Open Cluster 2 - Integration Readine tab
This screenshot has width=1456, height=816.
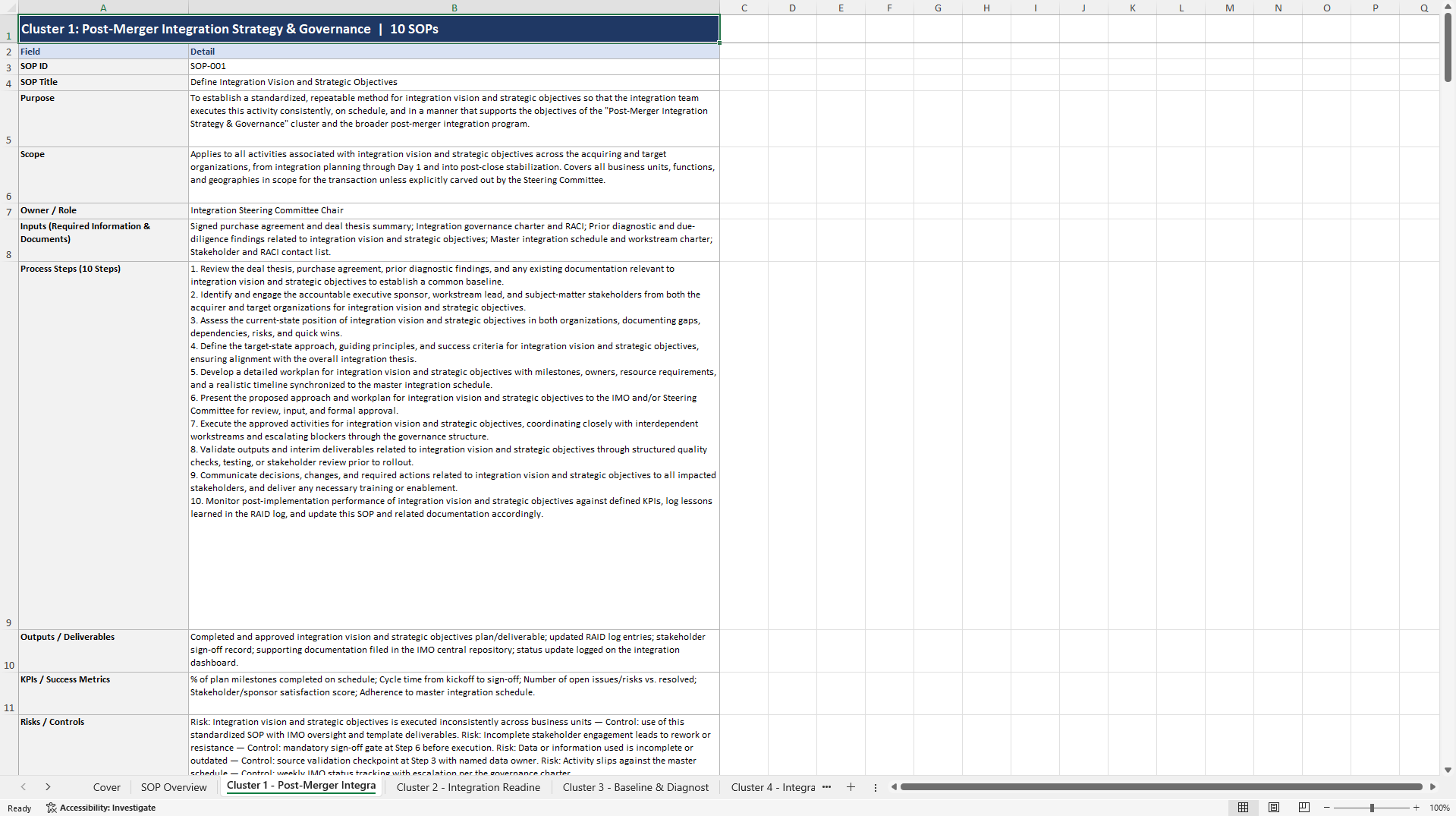coord(468,787)
